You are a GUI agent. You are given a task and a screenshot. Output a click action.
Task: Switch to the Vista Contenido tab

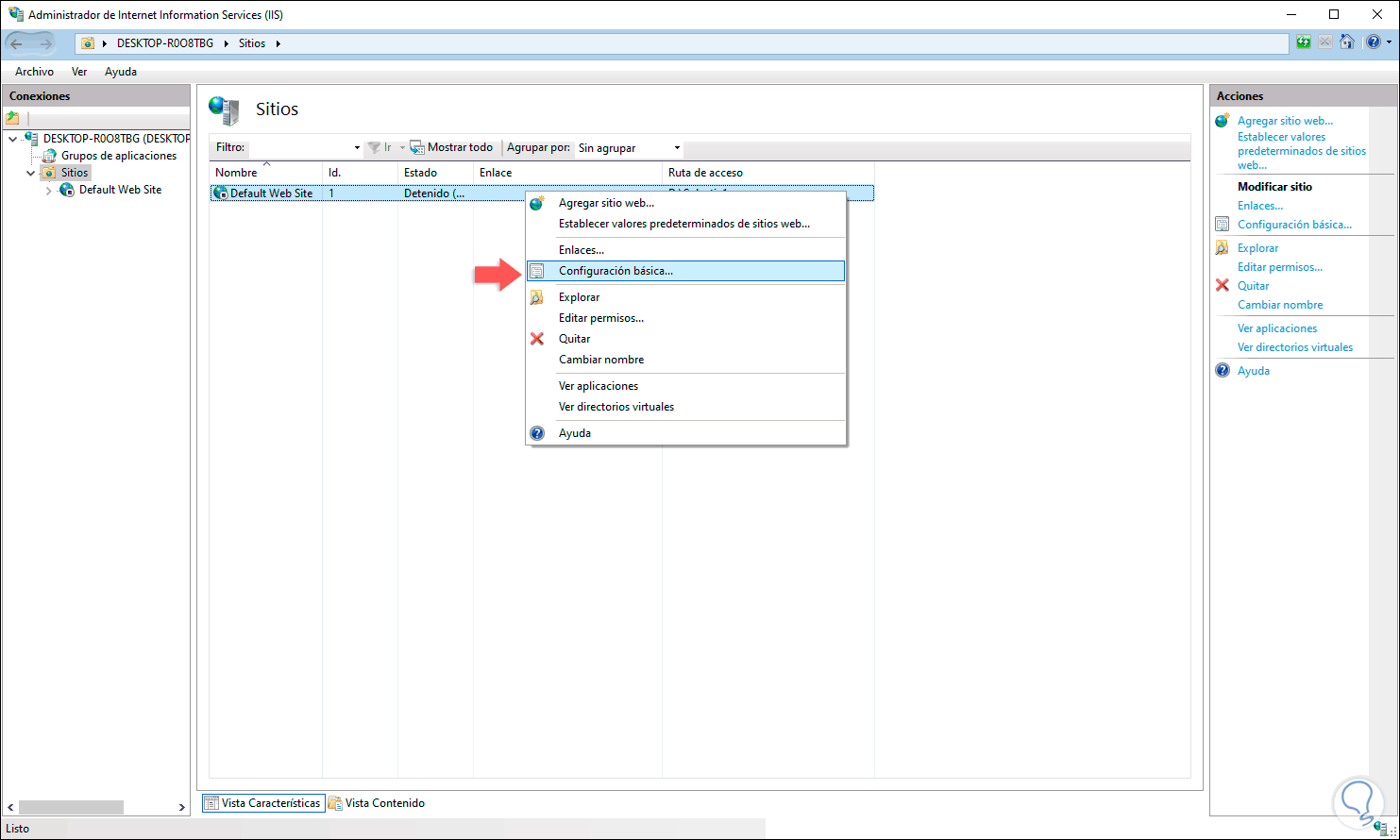coord(377,803)
